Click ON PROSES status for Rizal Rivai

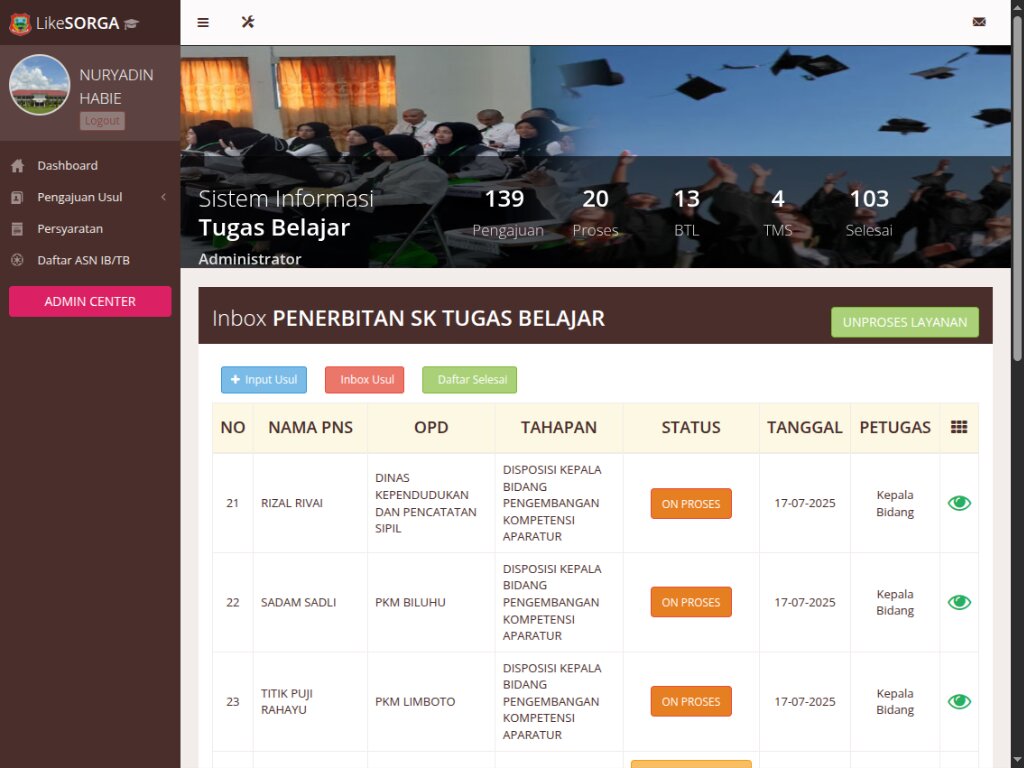(x=691, y=504)
